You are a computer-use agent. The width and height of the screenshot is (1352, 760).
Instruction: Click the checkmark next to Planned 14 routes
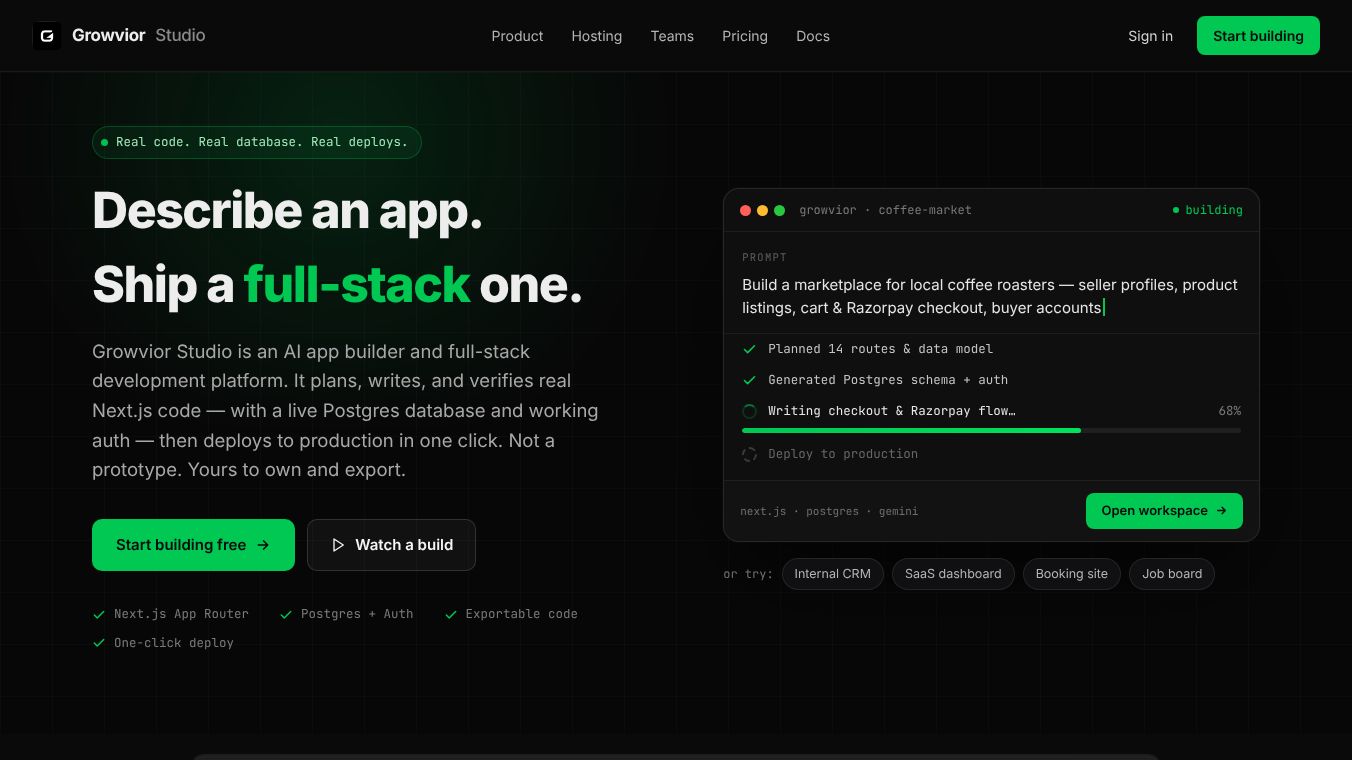point(749,349)
